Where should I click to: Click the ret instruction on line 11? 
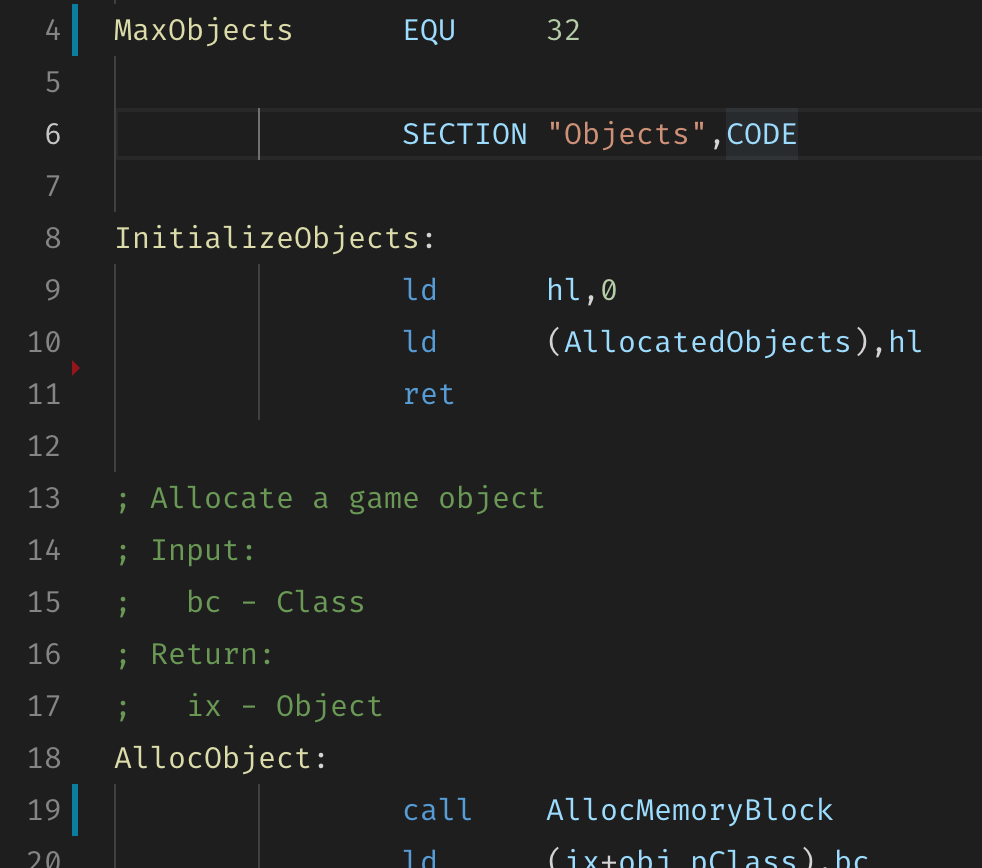pos(428,395)
